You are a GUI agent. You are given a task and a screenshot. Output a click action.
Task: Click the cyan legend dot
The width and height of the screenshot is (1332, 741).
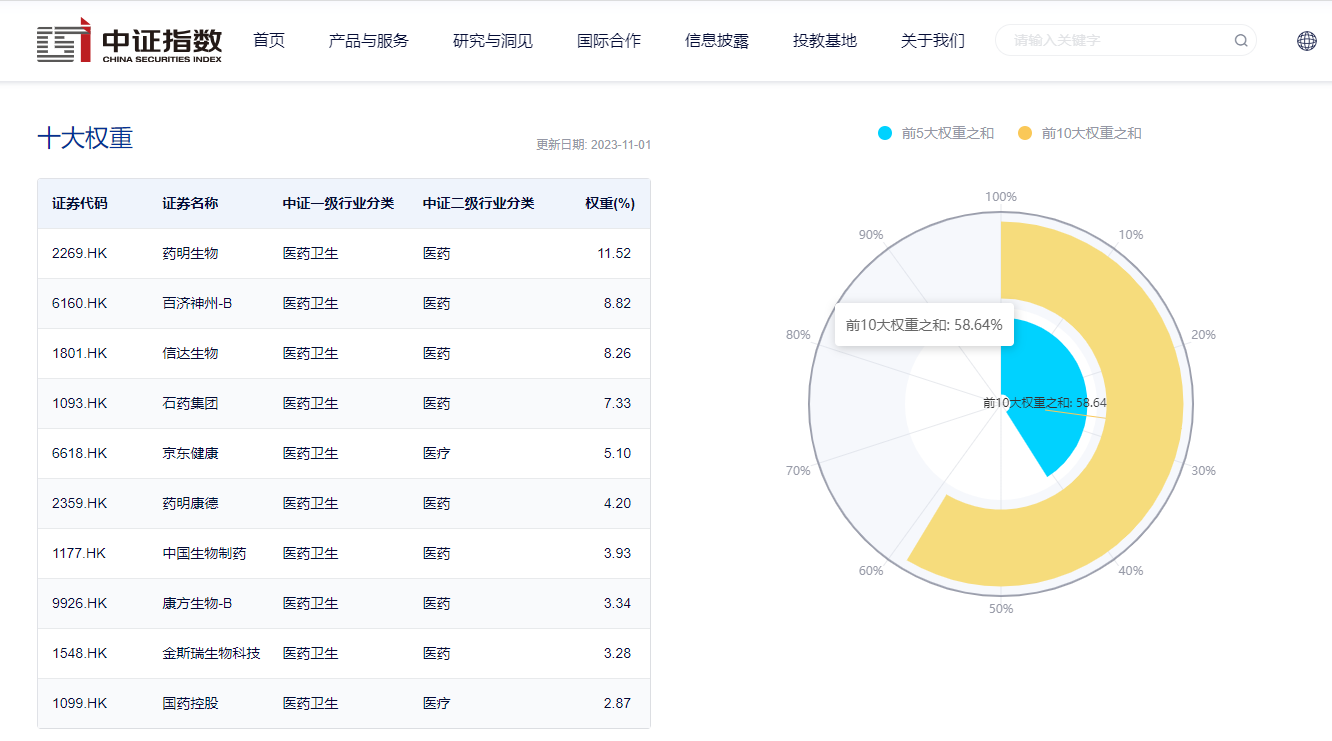(885, 133)
